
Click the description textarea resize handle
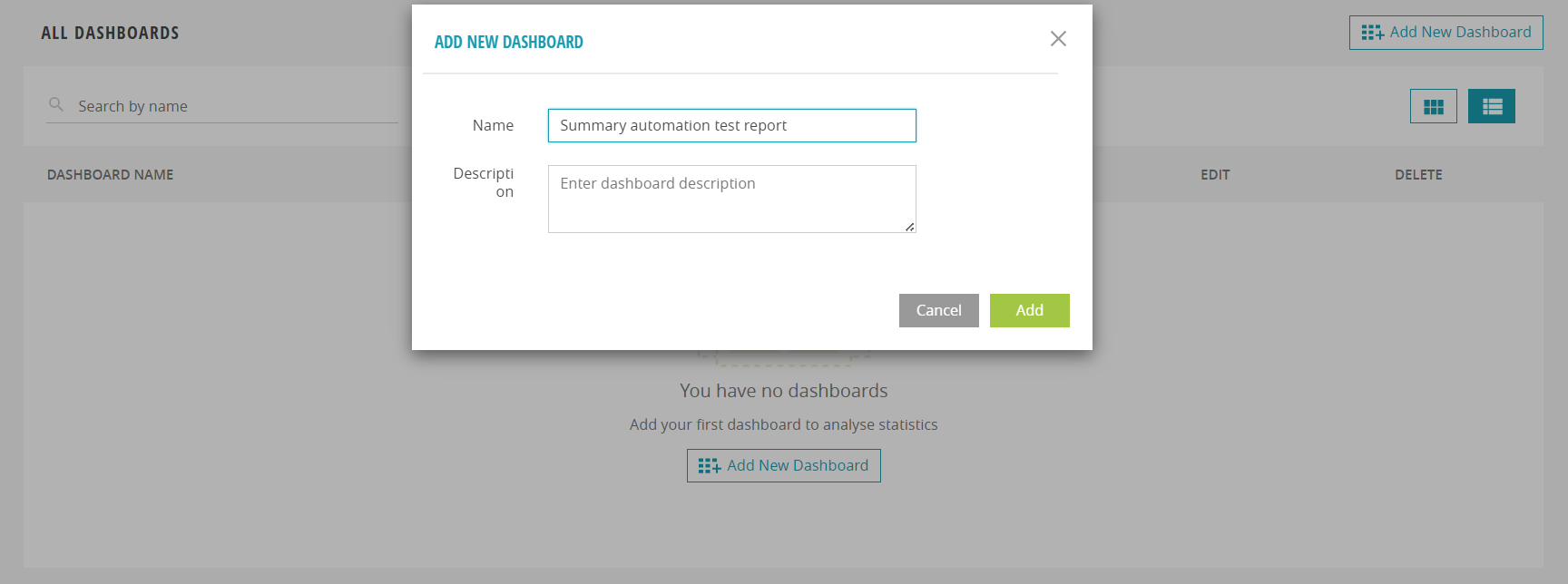tap(909, 227)
